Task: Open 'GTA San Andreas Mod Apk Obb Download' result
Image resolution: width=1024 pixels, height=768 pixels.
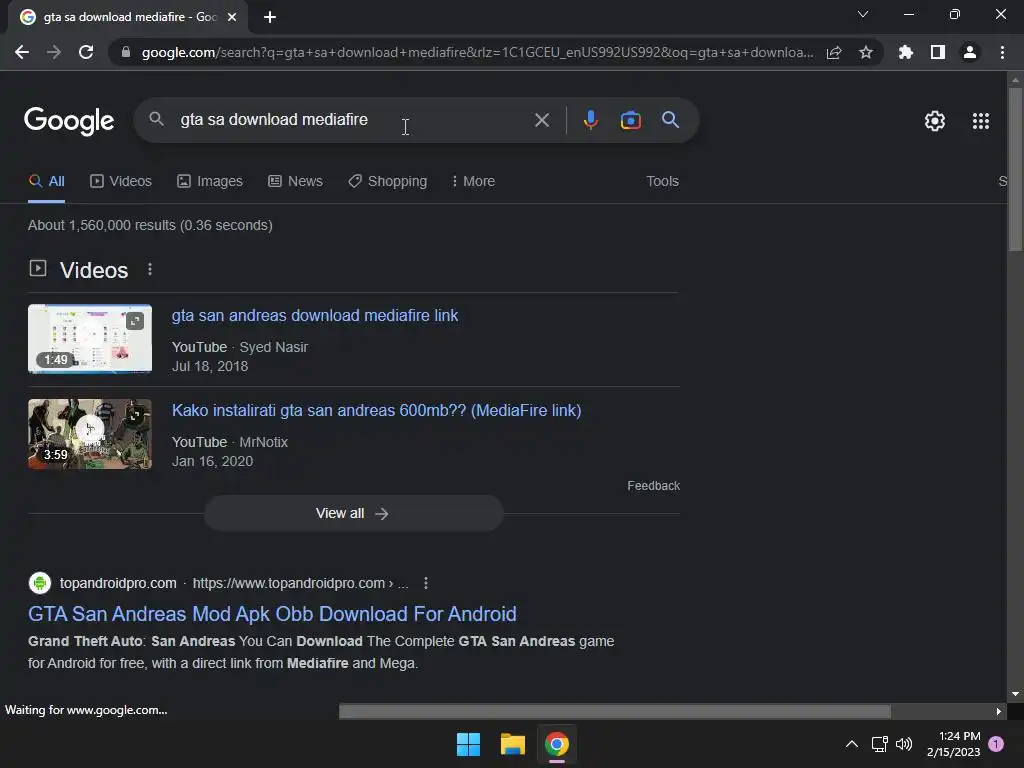Action: [x=272, y=614]
